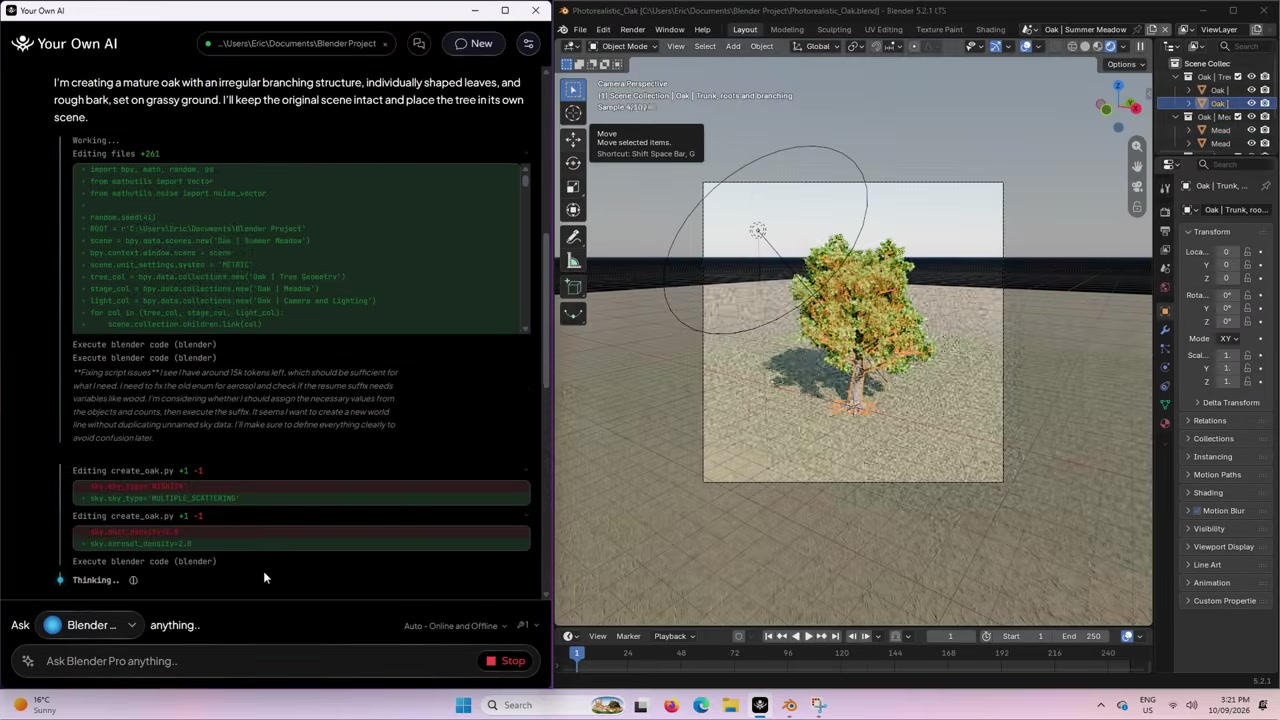Screen dimensions: 1280x720
Task: Open Blender's Render menu
Action: point(632,30)
